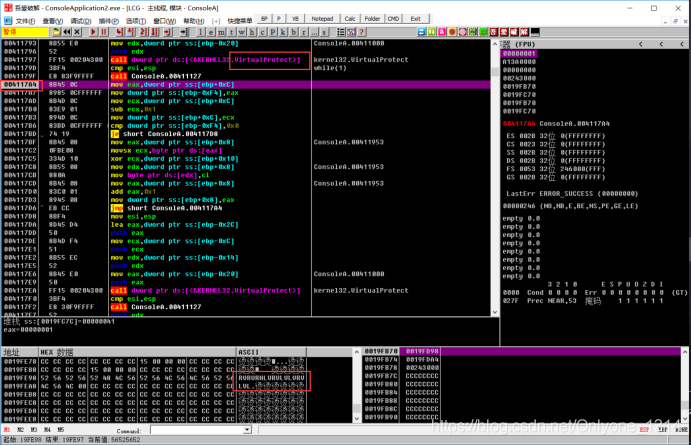Click the appearance color grid icon
The height and width of the screenshot is (445, 691).
[x=351, y=32]
